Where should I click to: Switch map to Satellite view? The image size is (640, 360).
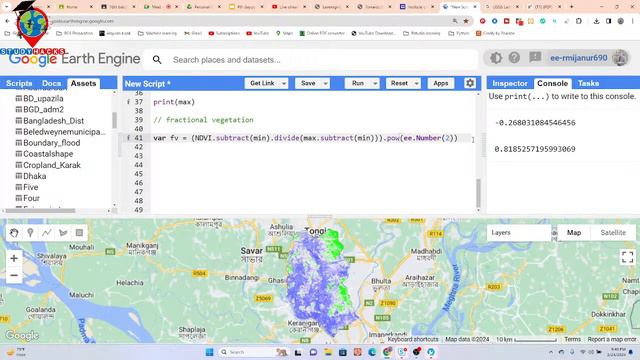pos(613,233)
